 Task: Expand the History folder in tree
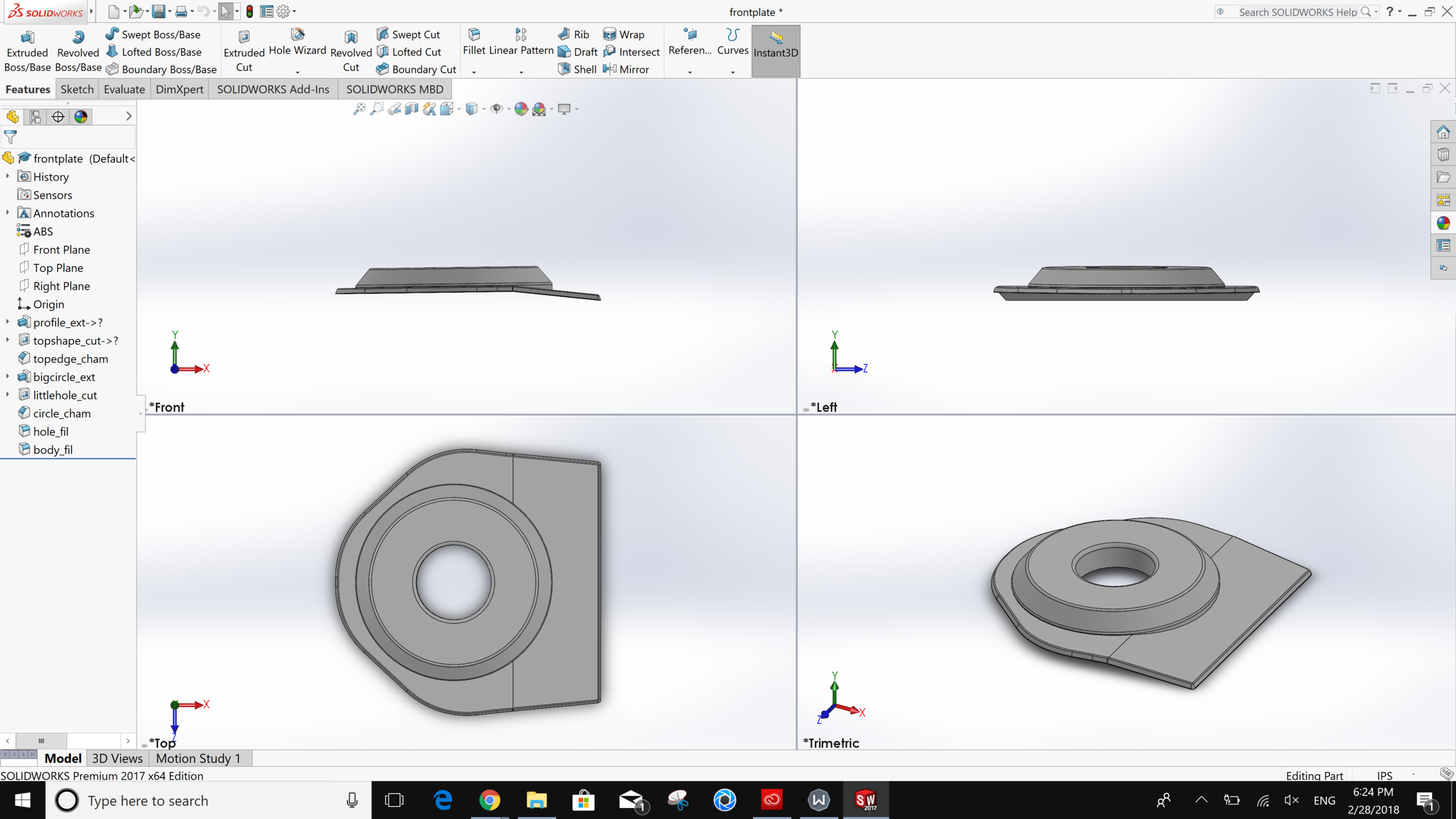coord(8,176)
